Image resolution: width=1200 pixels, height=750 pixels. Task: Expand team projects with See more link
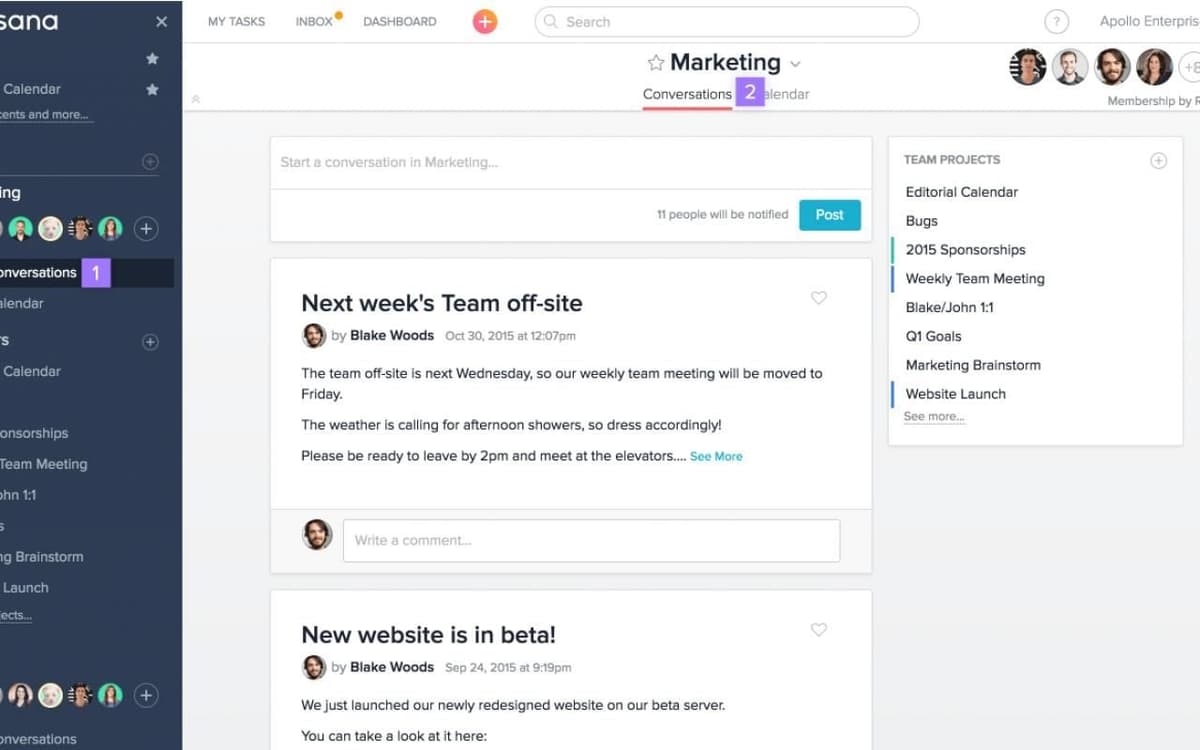pos(934,417)
